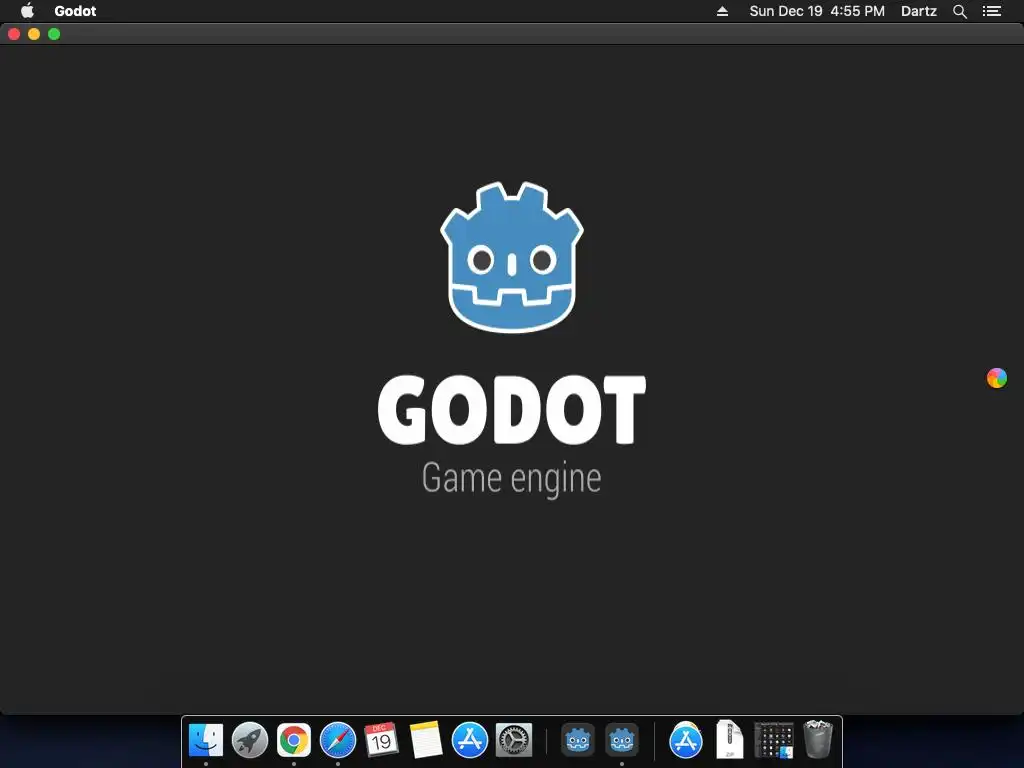Image resolution: width=1024 pixels, height=768 pixels.
Task: Click the date and time display
Action: click(817, 11)
